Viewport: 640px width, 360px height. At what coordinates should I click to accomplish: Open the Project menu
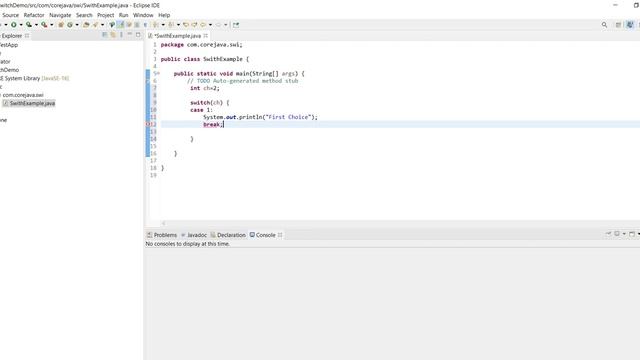pos(105,15)
